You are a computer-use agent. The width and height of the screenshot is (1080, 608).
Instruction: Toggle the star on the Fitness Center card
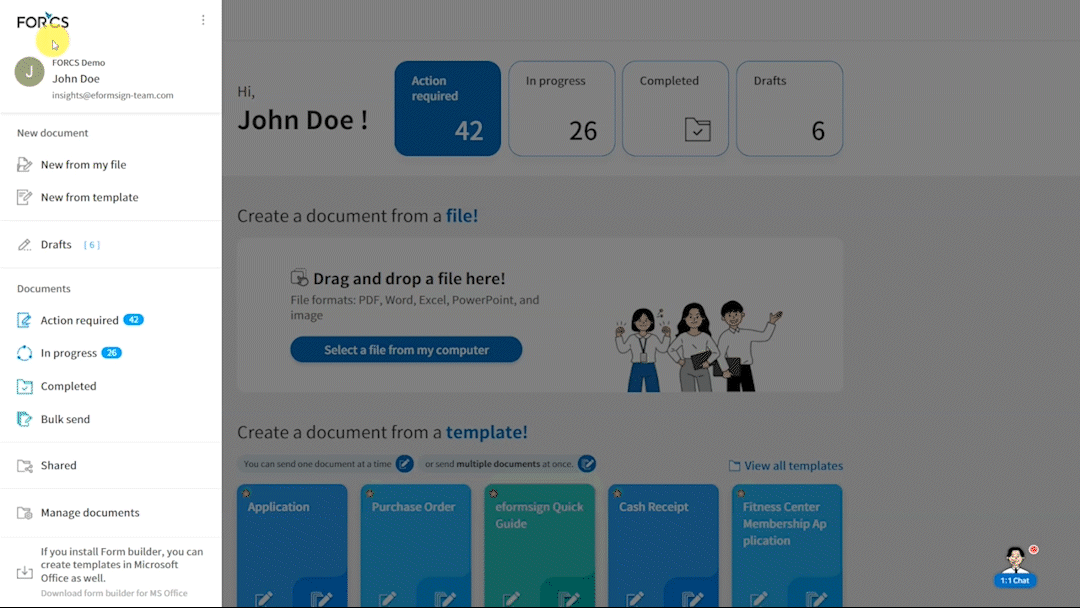740,493
